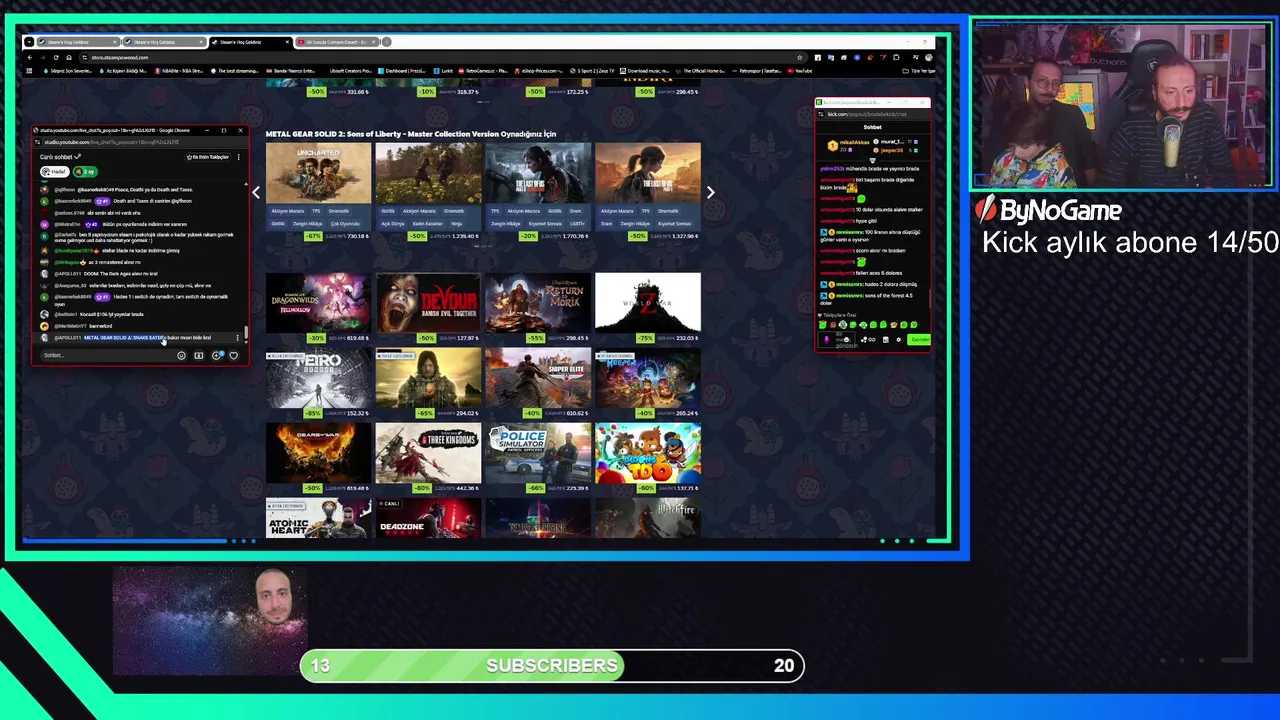Expand the Kick leaderboard chevron

(x=872, y=160)
